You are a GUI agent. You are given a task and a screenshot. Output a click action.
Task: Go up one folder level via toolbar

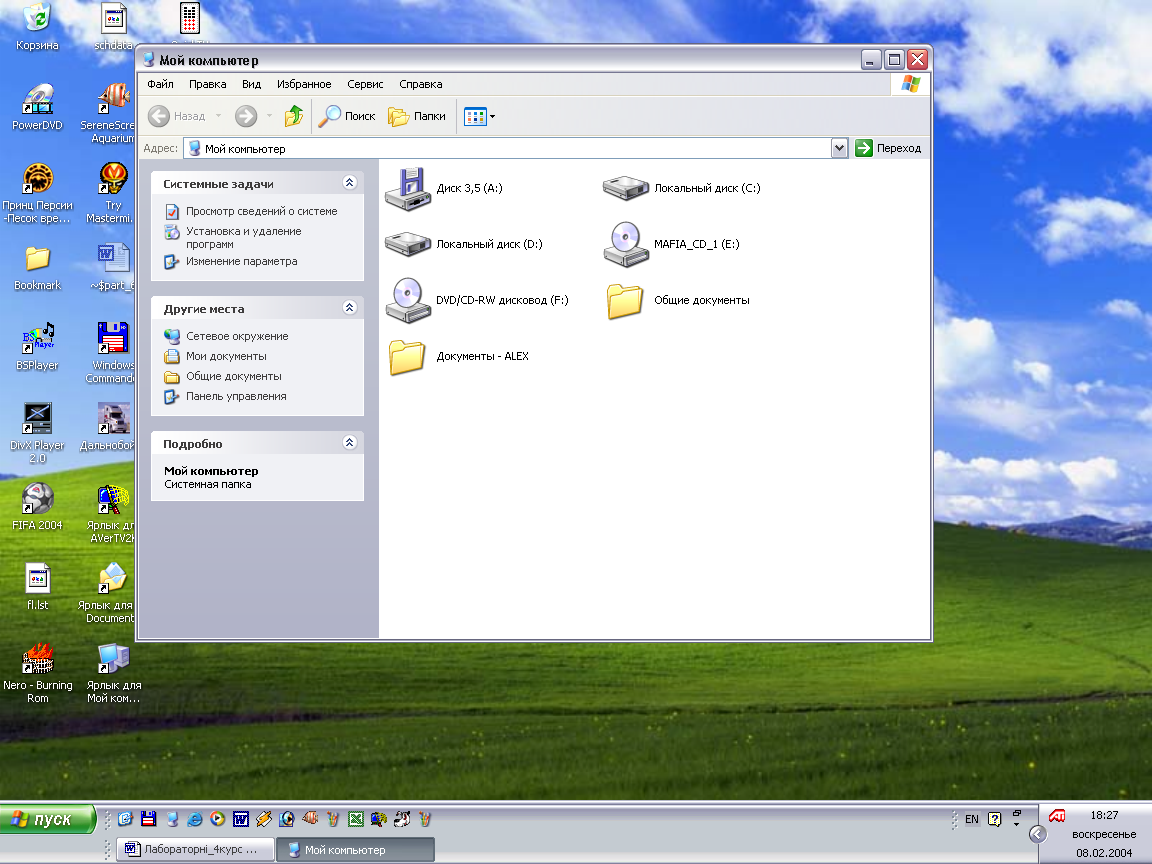point(294,116)
